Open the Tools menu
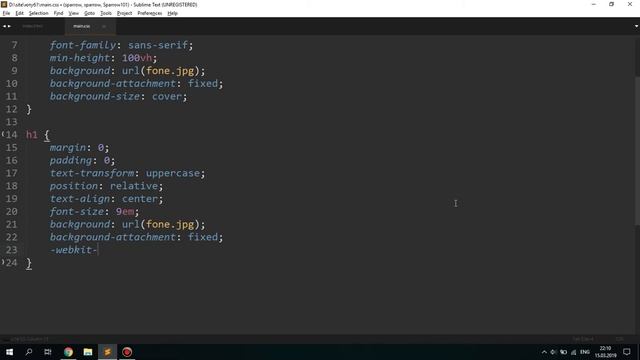The height and width of the screenshot is (360, 640). 106,13
